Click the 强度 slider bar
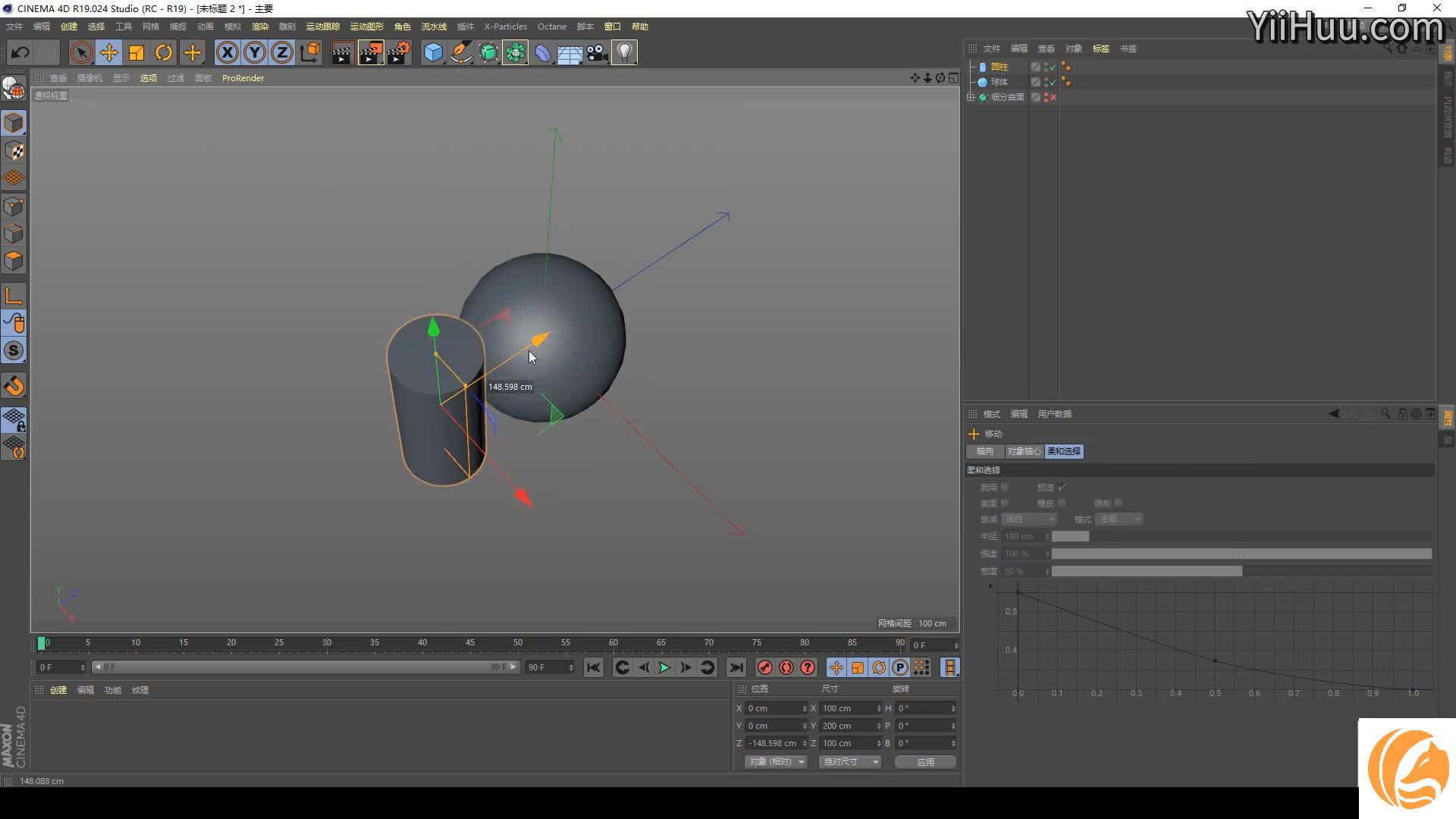1456x819 pixels. point(1241,554)
